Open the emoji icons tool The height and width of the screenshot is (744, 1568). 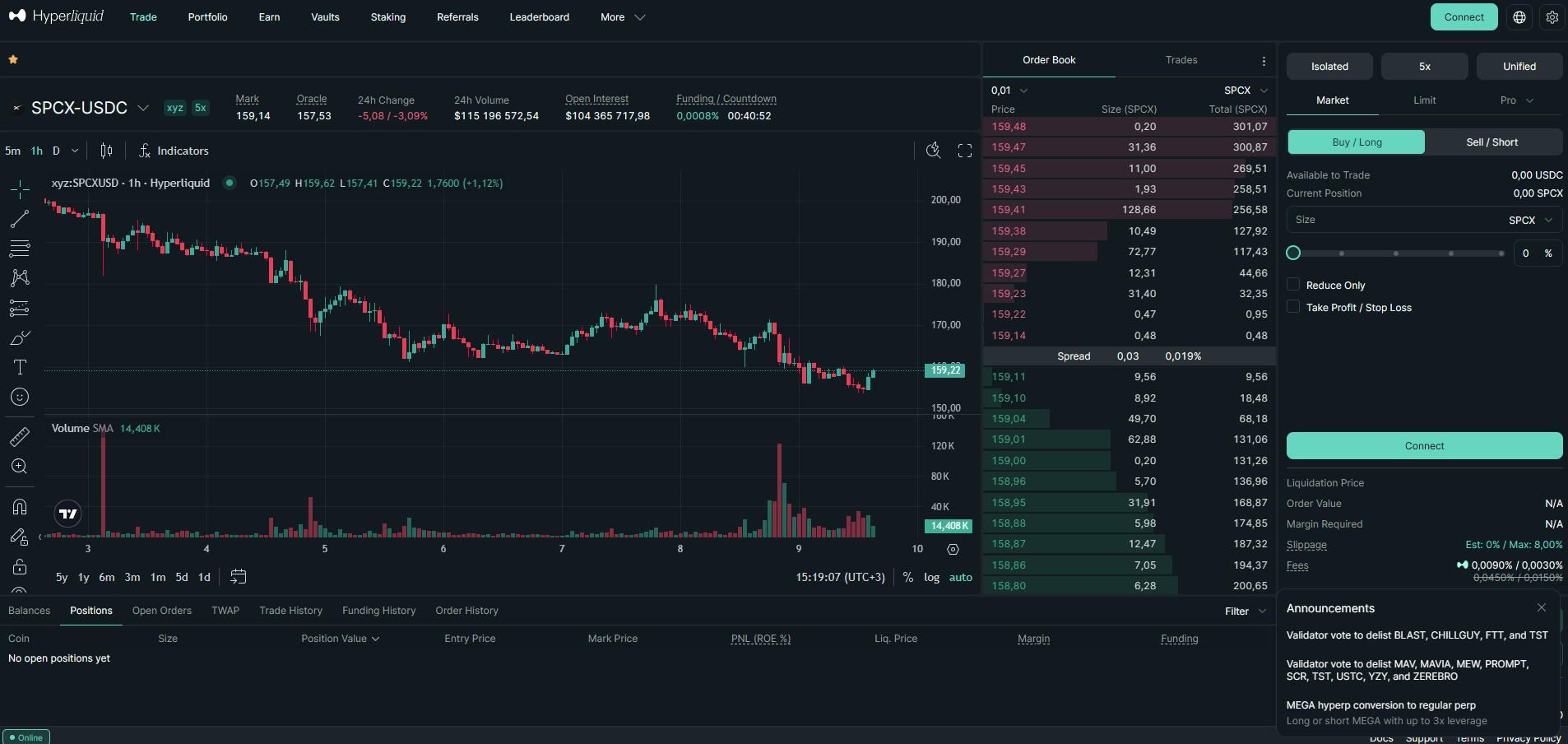click(20, 397)
